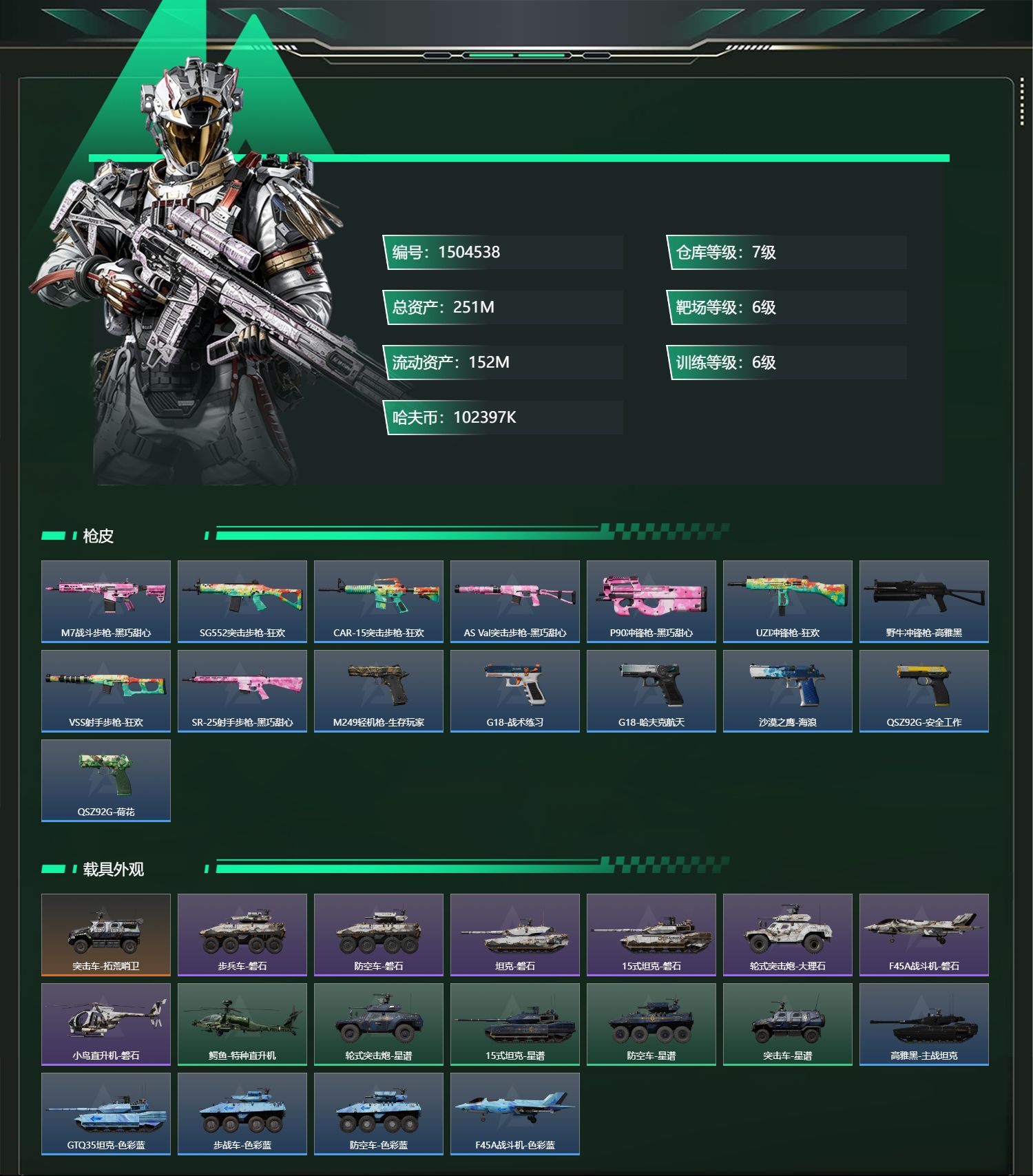Viewport: 1033px width, 1176px height.
Task: Select M7战斗步枪-黑巧甜心 gun skin card
Action: coord(106,602)
